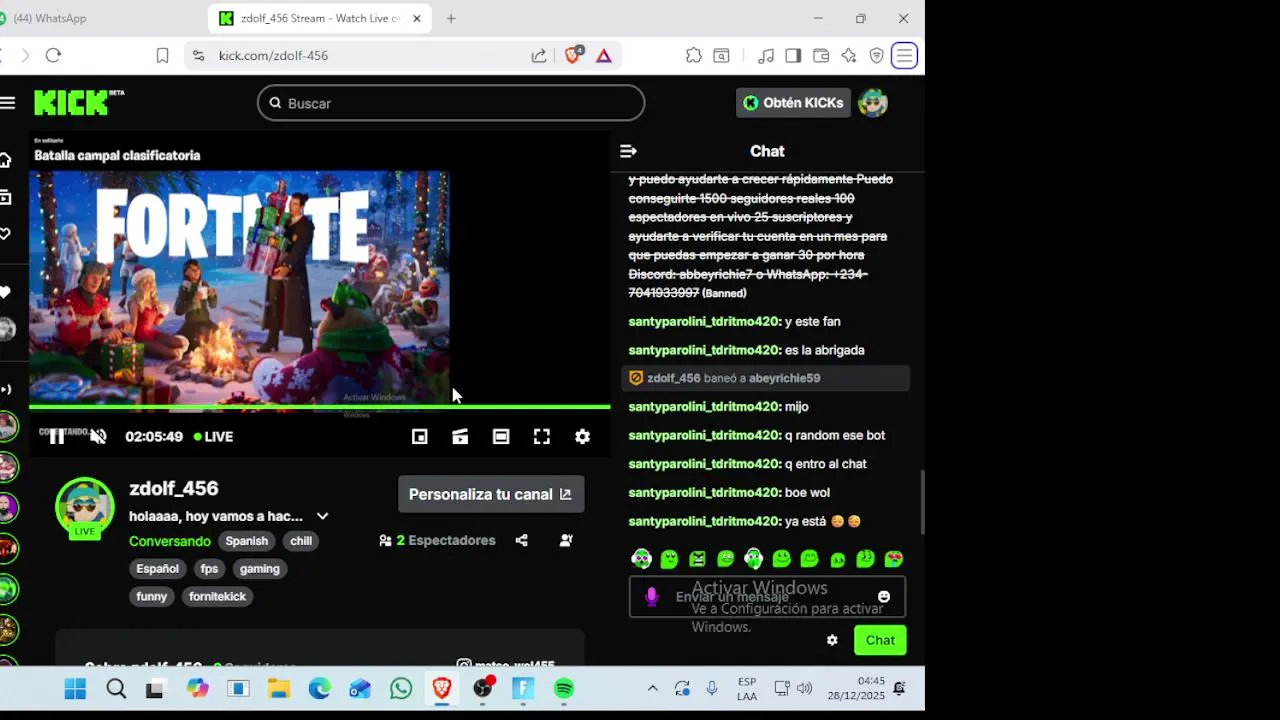Send message with green Chat button

(880, 640)
